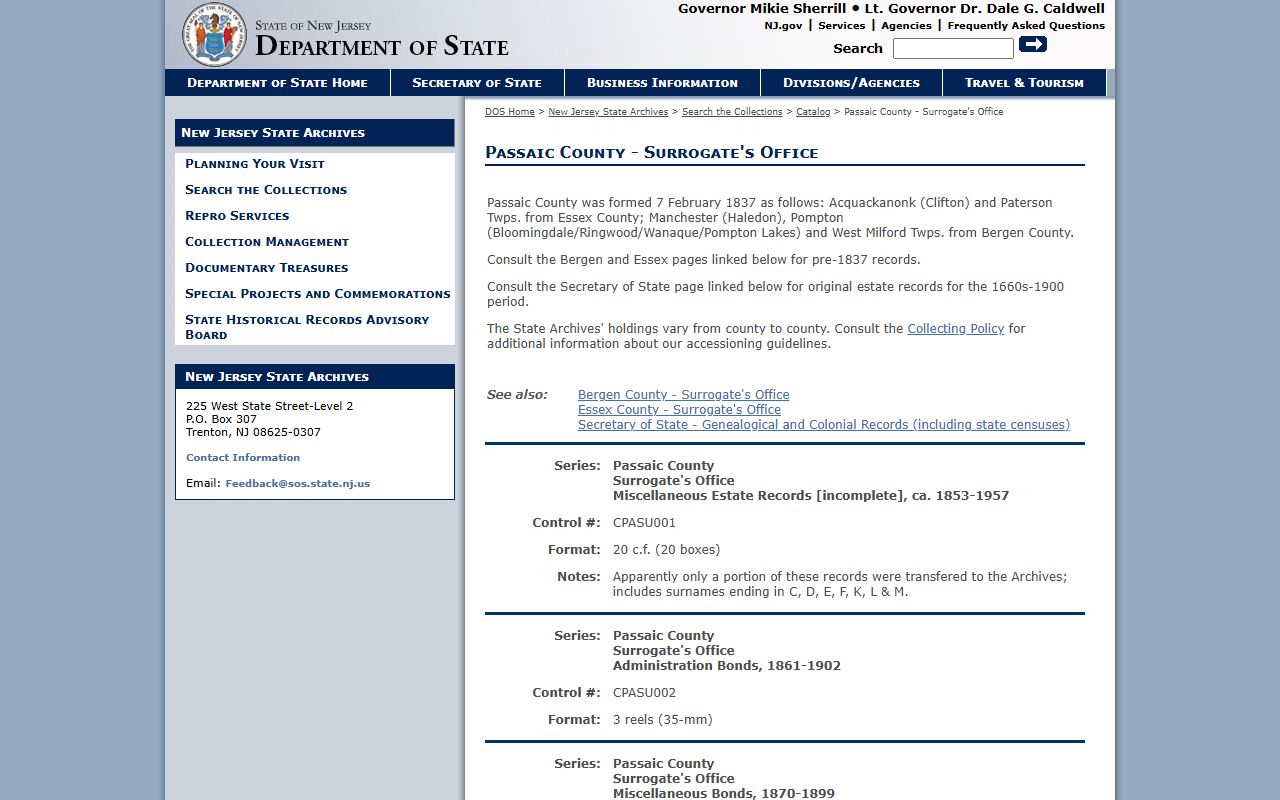Click the Trenton, NJ 08625-0307 address line
This screenshot has width=1280, height=800.
point(253,433)
